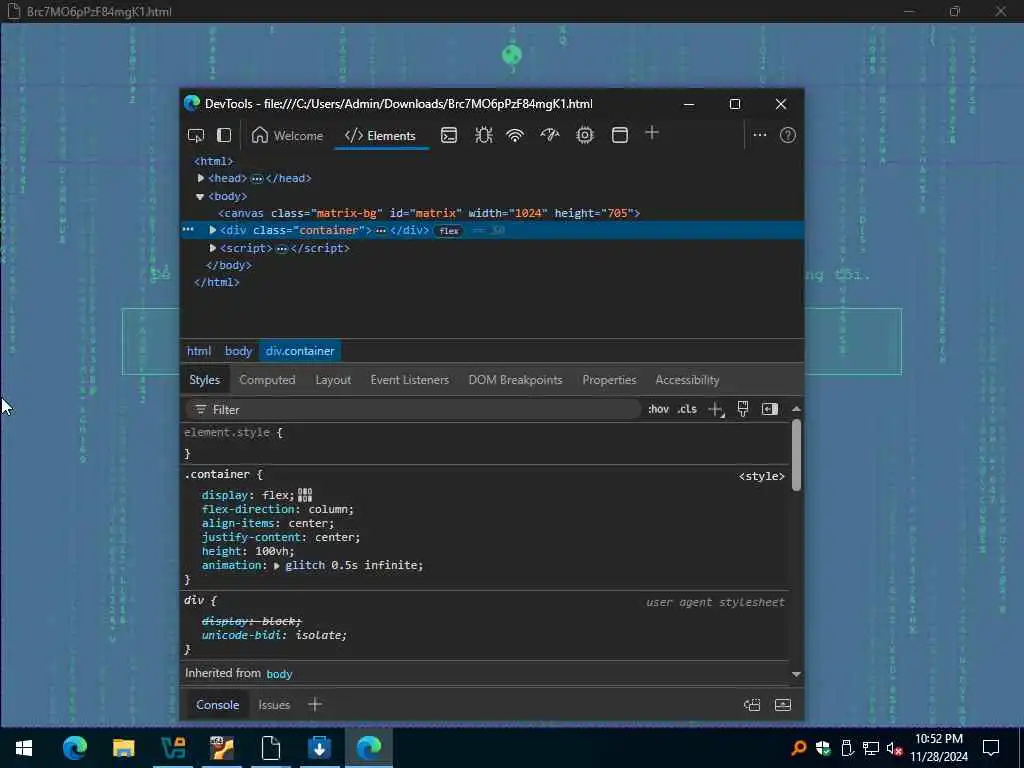Expand the collapsed div.container ellipsis
Screen dimensions: 1024x768
coord(381,231)
